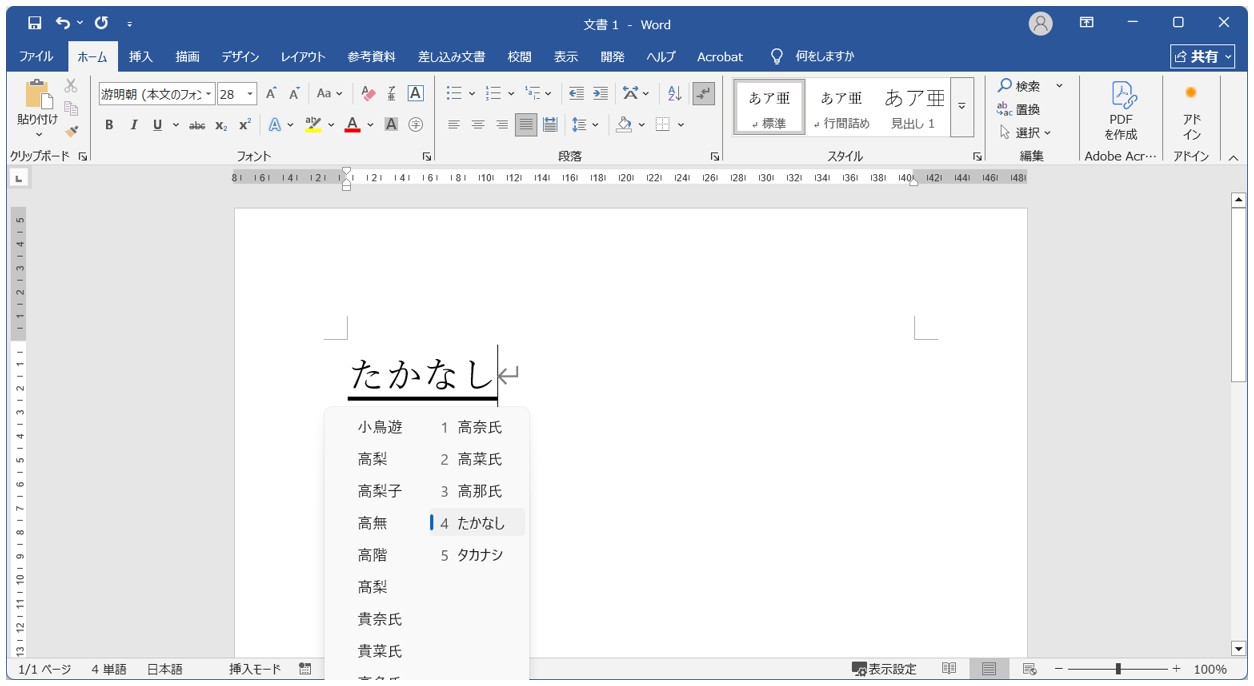Screen dimensions: 1254x686
Task: Click the sort icon in the Paragraph group
Action: coord(674,92)
